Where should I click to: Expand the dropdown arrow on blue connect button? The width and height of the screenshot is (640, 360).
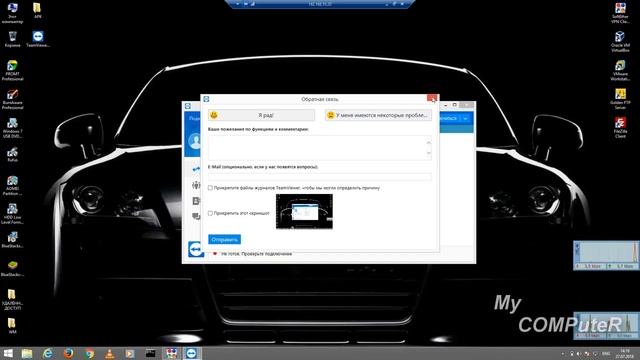pyautogui.click(x=465, y=118)
